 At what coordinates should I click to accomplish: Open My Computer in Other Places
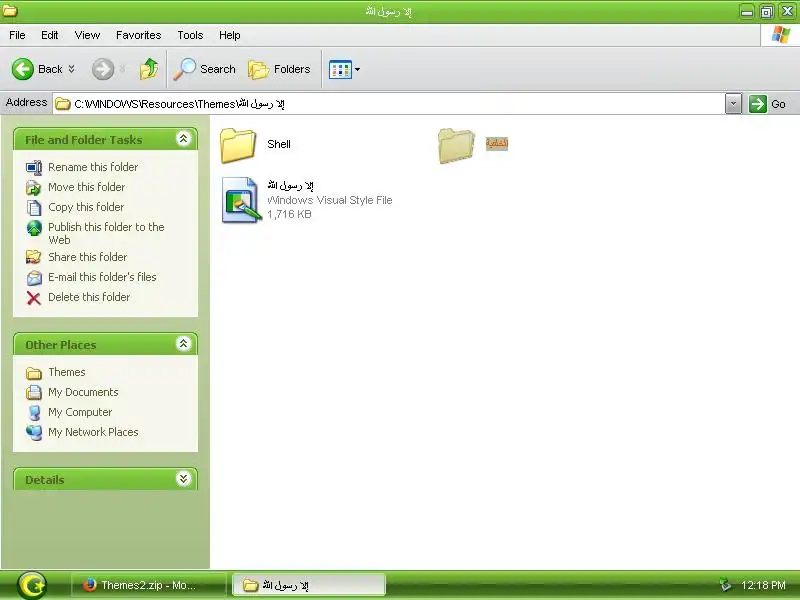[80, 412]
